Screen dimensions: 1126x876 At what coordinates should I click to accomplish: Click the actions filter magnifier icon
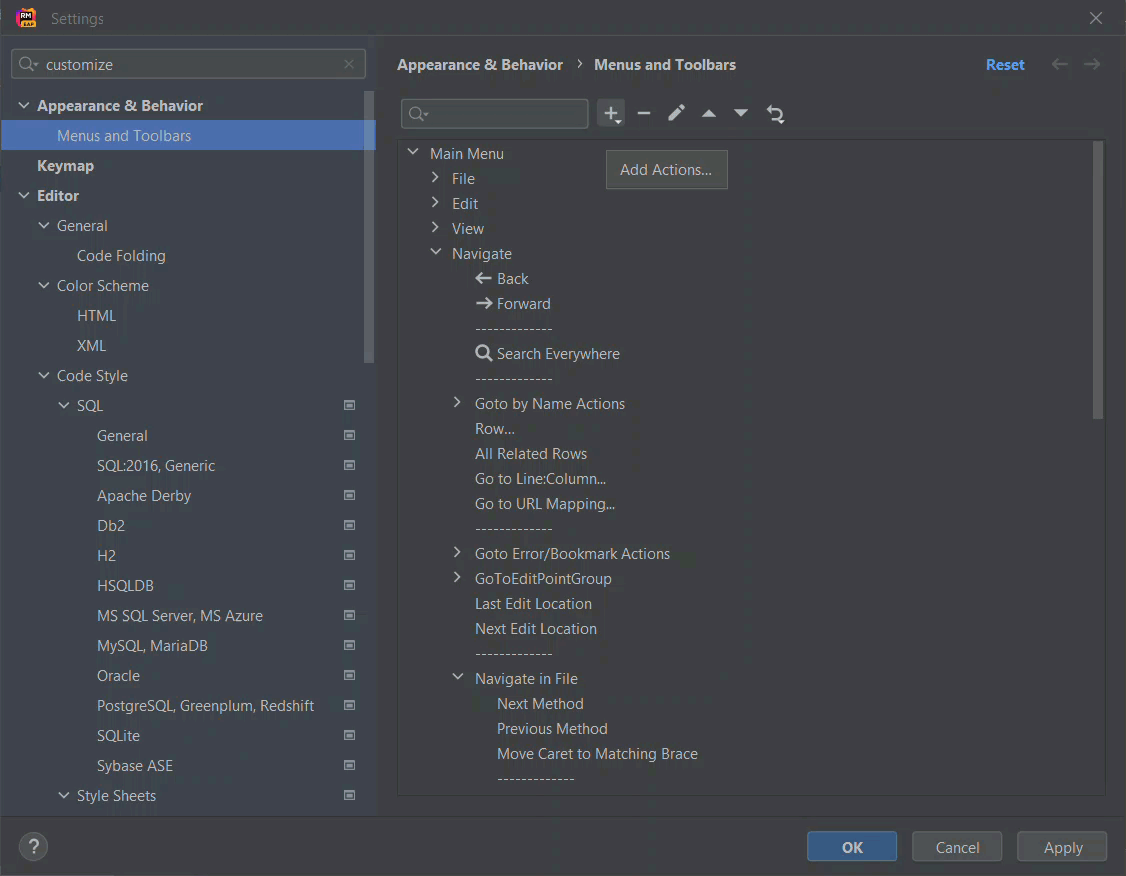point(418,113)
